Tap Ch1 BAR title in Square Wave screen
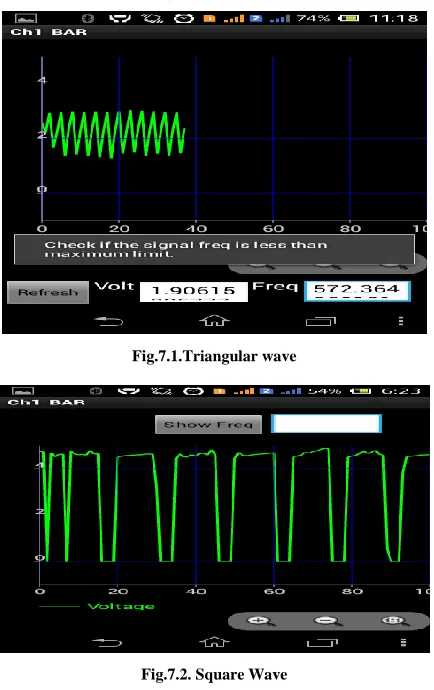 click(46, 402)
